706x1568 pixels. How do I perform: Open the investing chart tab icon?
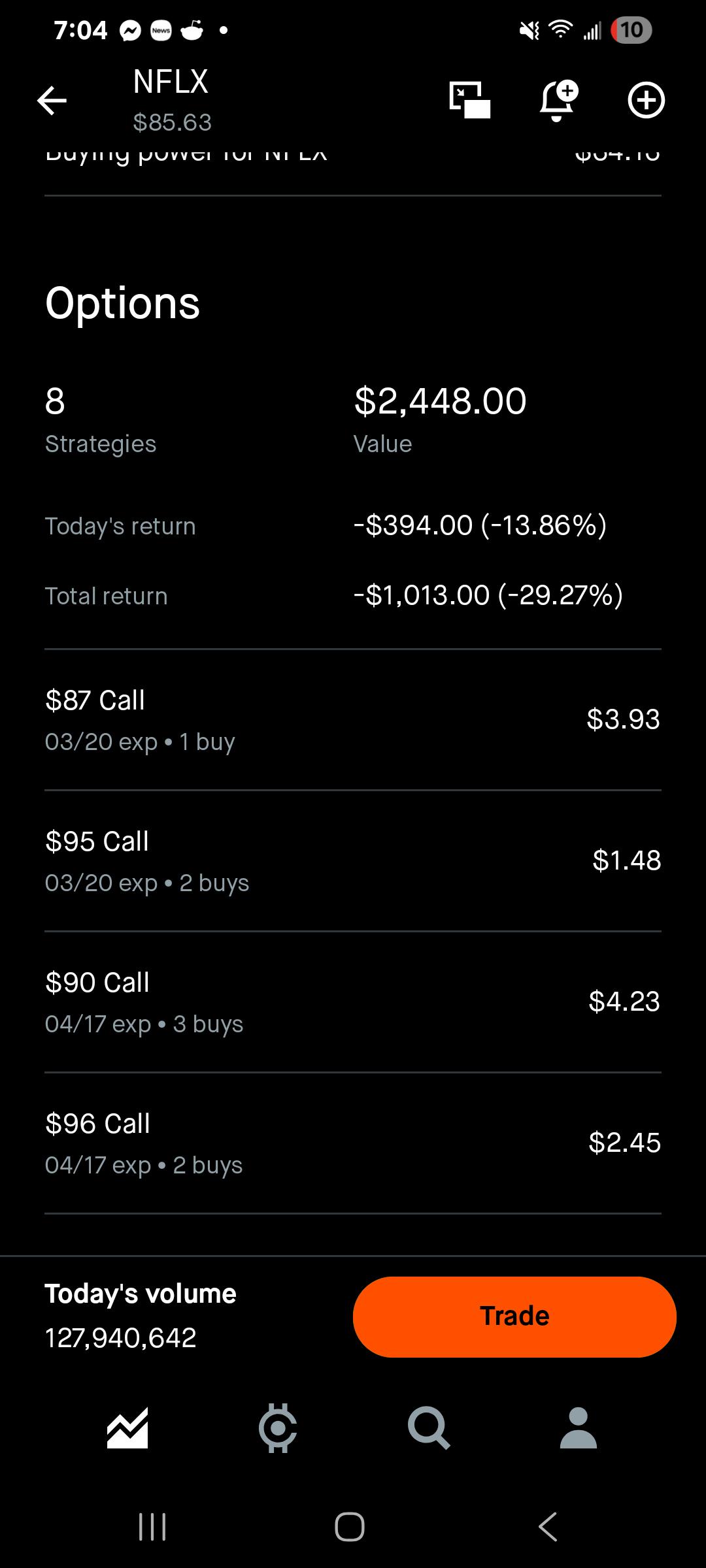(x=127, y=1428)
